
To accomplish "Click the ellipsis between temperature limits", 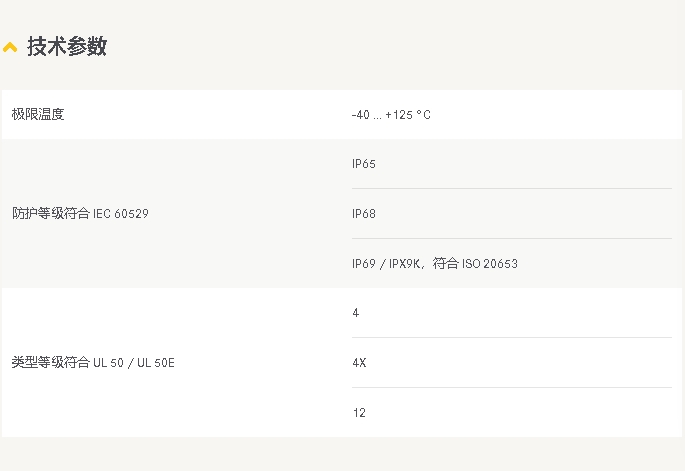I will point(376,116).
